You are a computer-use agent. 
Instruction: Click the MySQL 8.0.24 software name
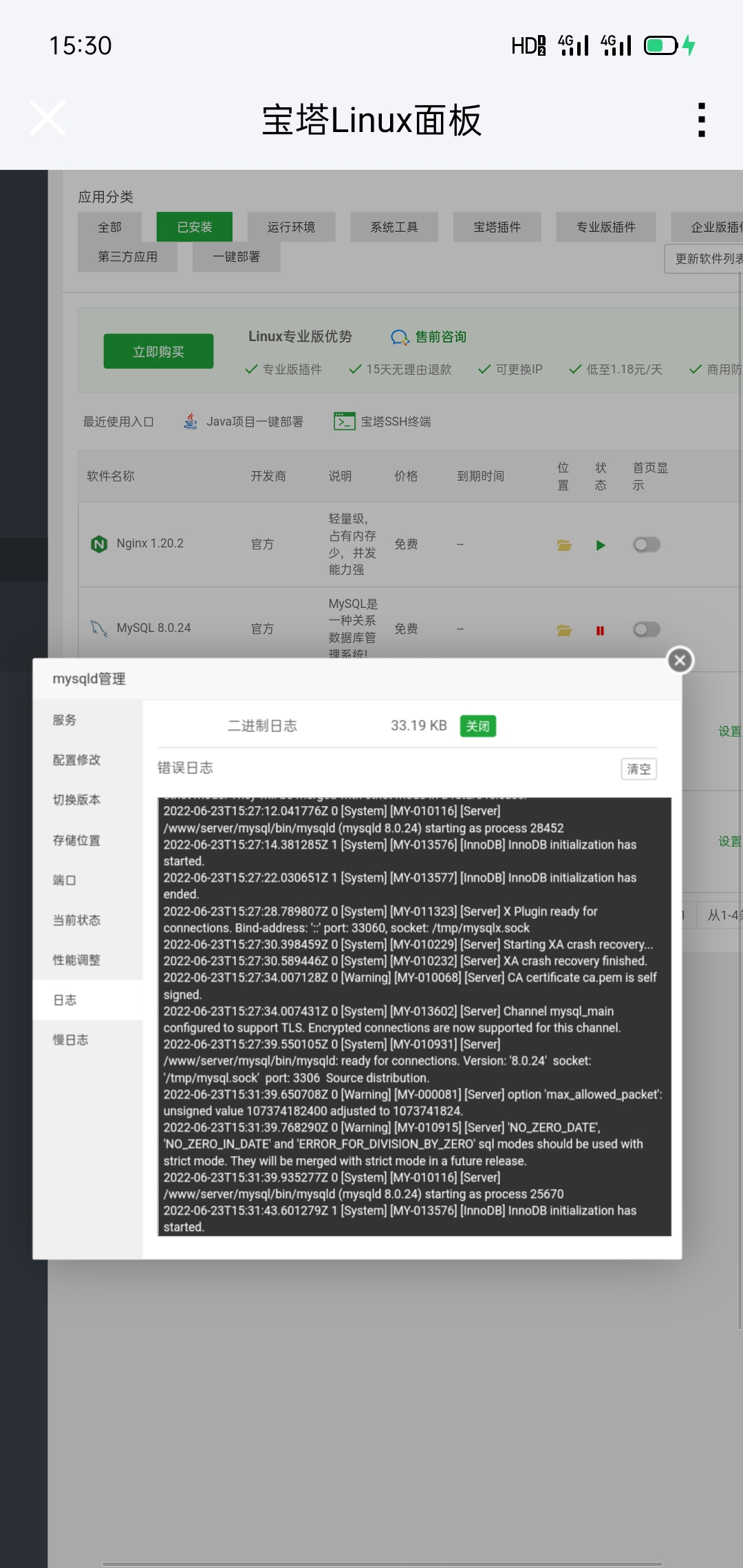pos(153,628)
